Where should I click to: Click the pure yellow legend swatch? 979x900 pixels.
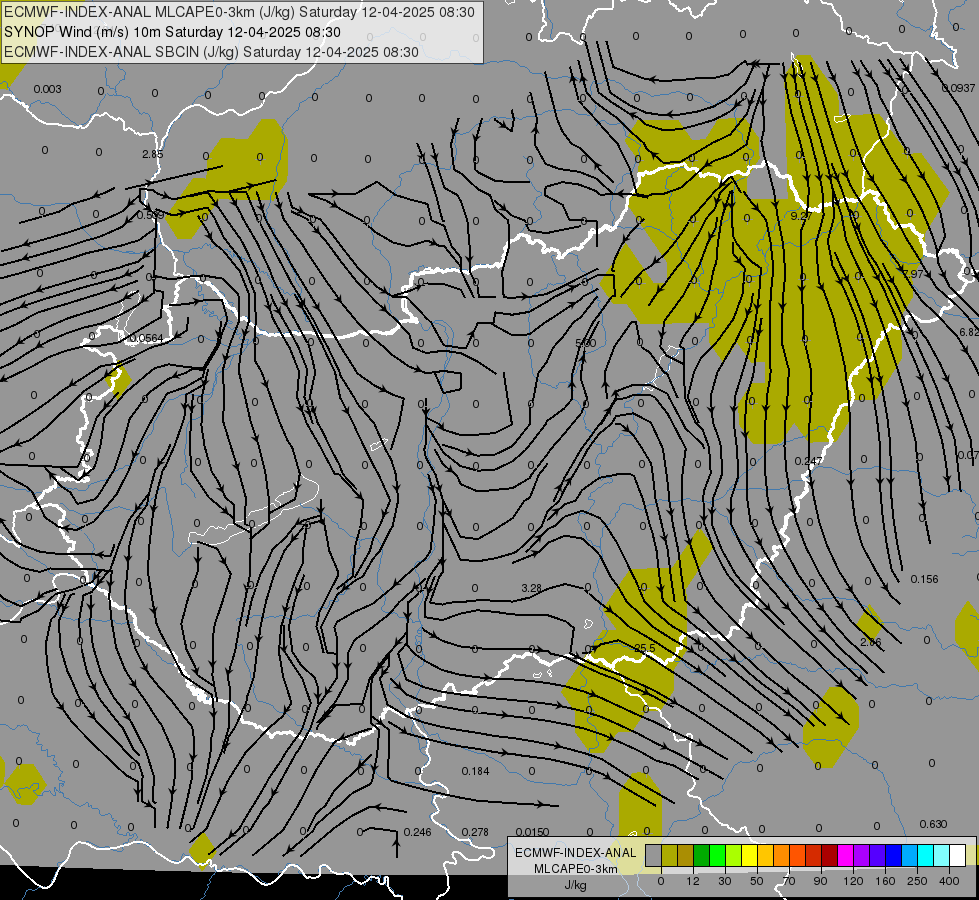pos(750,856)
